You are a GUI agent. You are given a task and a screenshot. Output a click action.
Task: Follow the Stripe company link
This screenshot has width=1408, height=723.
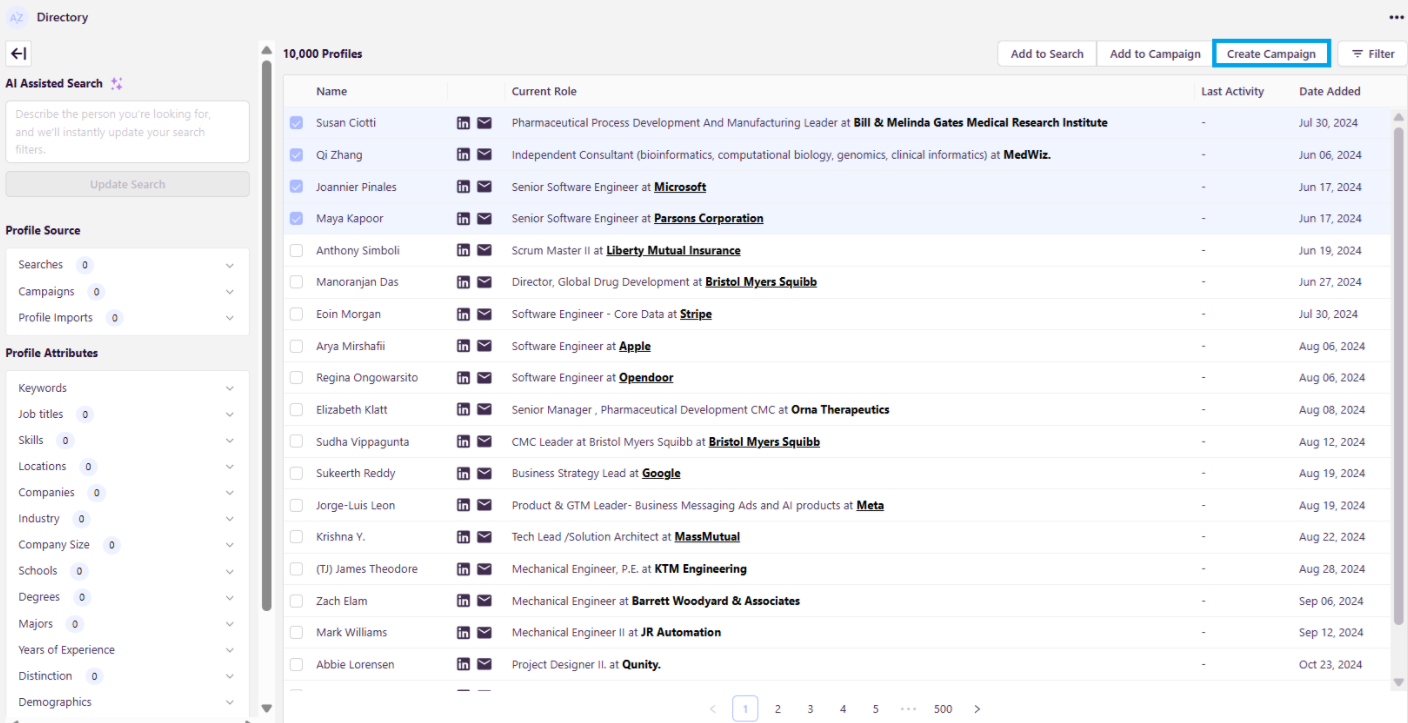tap(696, 314)
